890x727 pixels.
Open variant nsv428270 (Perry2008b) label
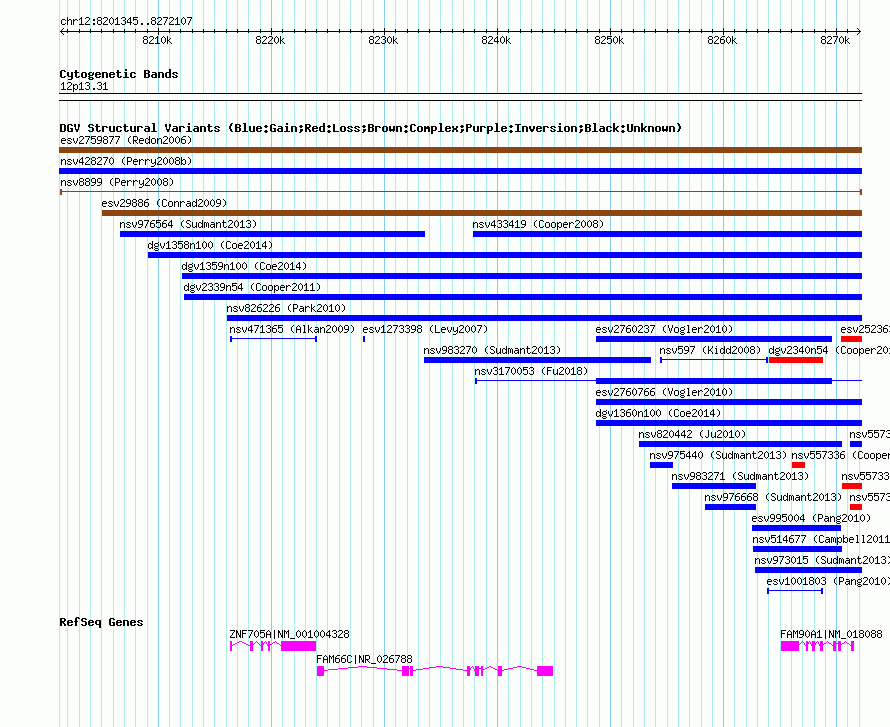pos(126,161)
